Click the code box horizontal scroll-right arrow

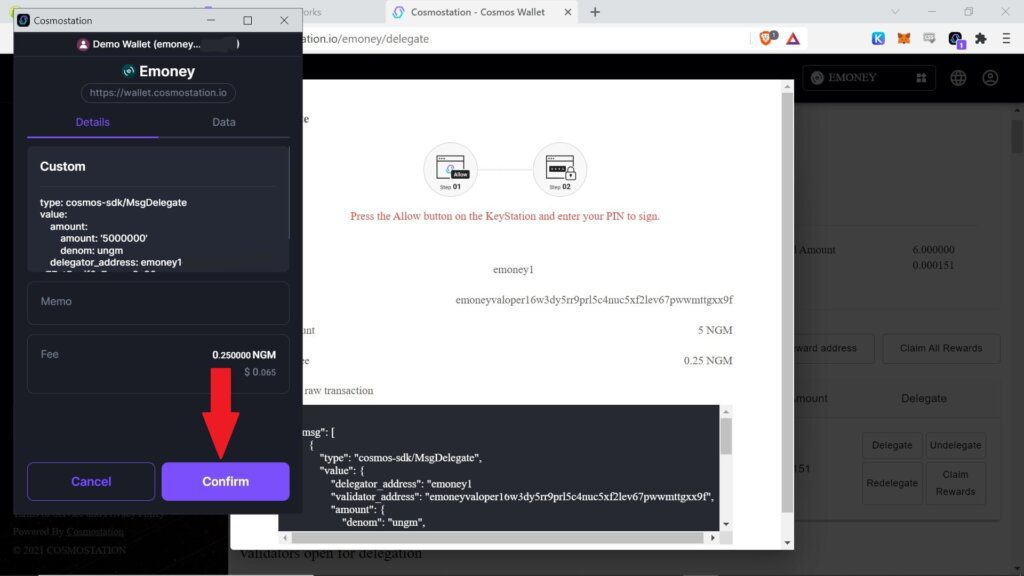pos(712,537)
